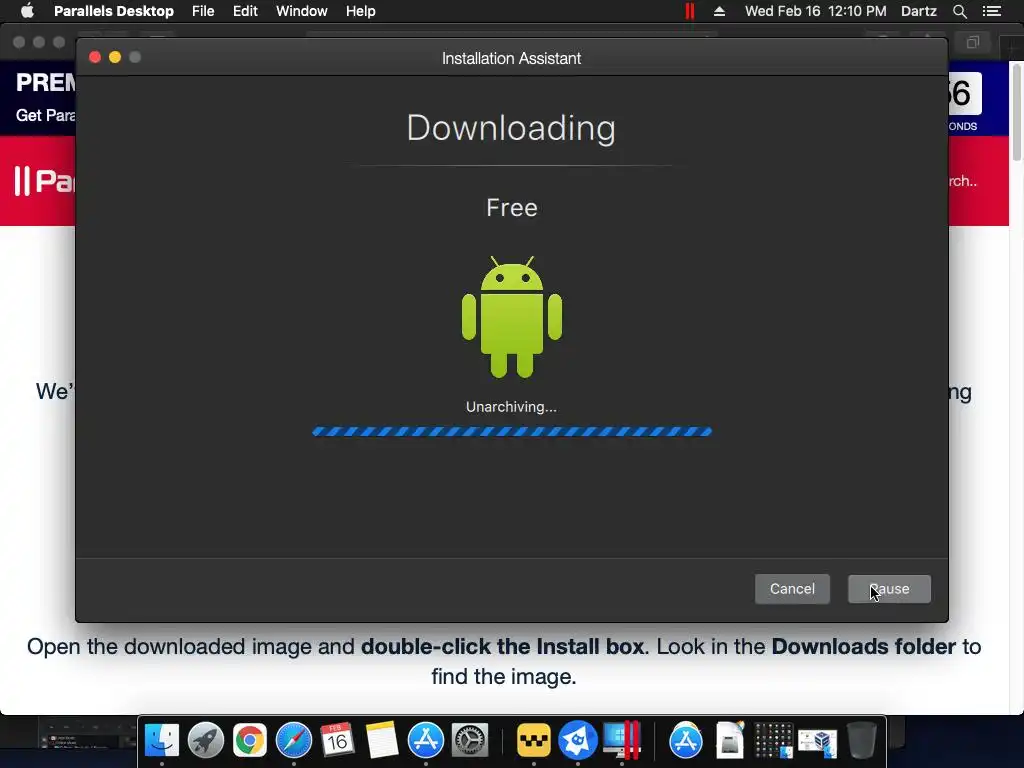Open the App Store in the dock

pos(426,741)
